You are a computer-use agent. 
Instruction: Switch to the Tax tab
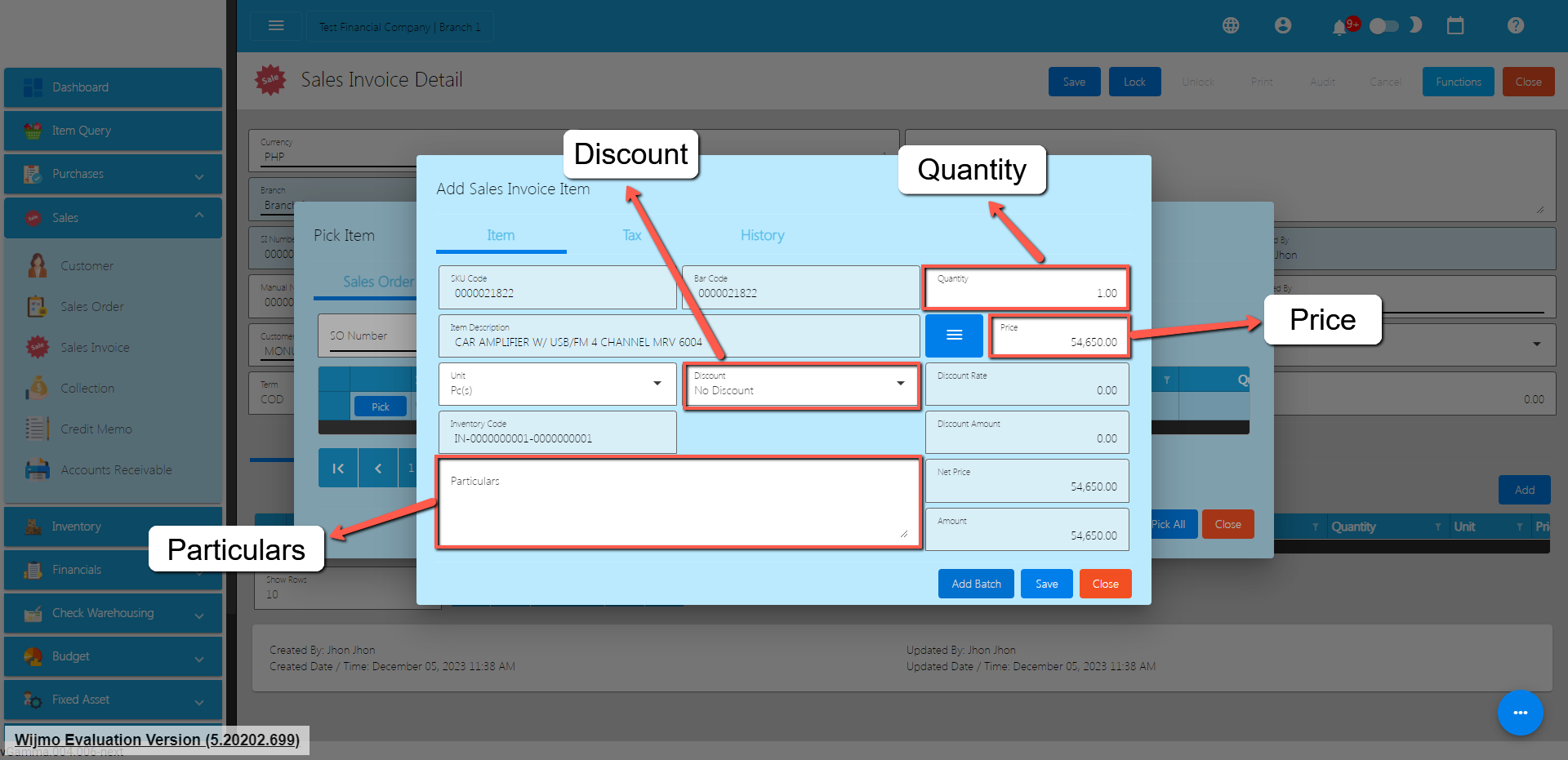pyautogui.click(x=631, y=236)
